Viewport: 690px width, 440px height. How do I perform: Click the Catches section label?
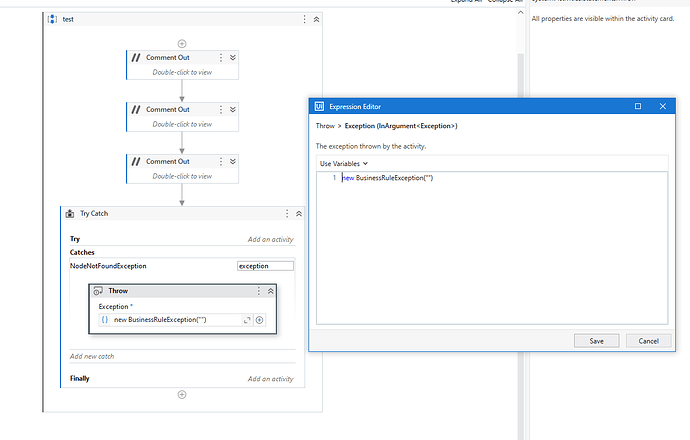(82, 253)
